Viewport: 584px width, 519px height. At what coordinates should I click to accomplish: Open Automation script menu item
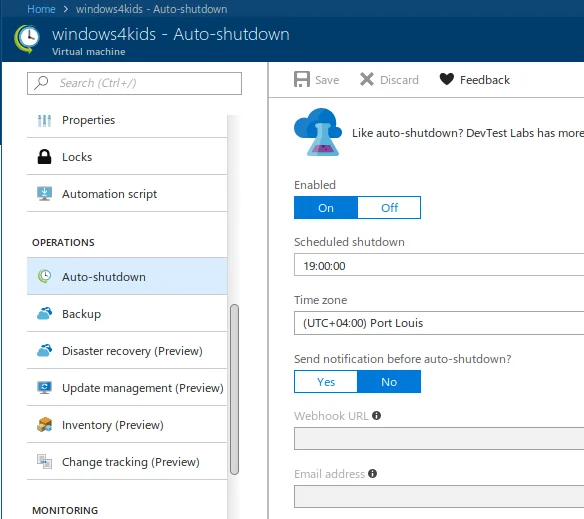click(127, 194)
